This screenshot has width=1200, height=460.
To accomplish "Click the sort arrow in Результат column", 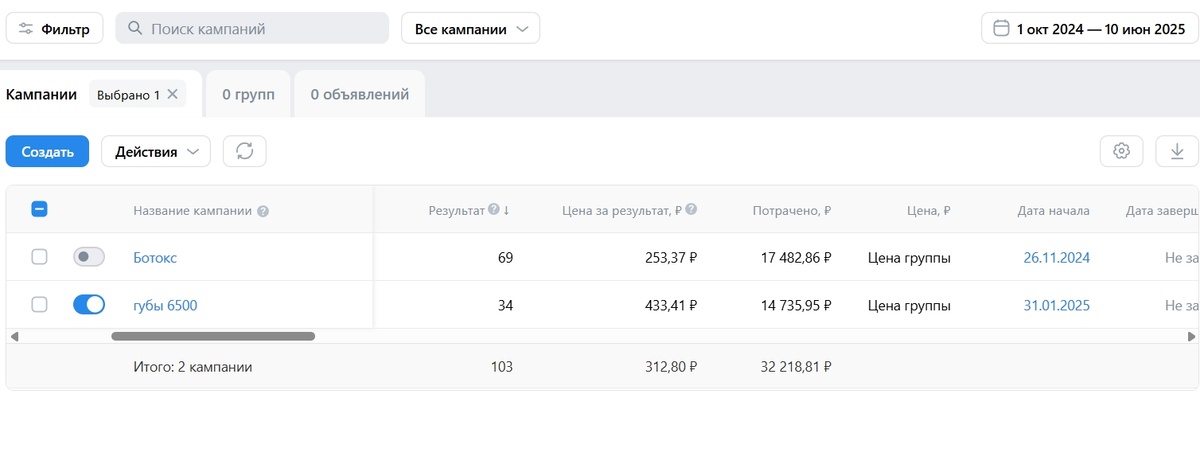I will [506, 211].
